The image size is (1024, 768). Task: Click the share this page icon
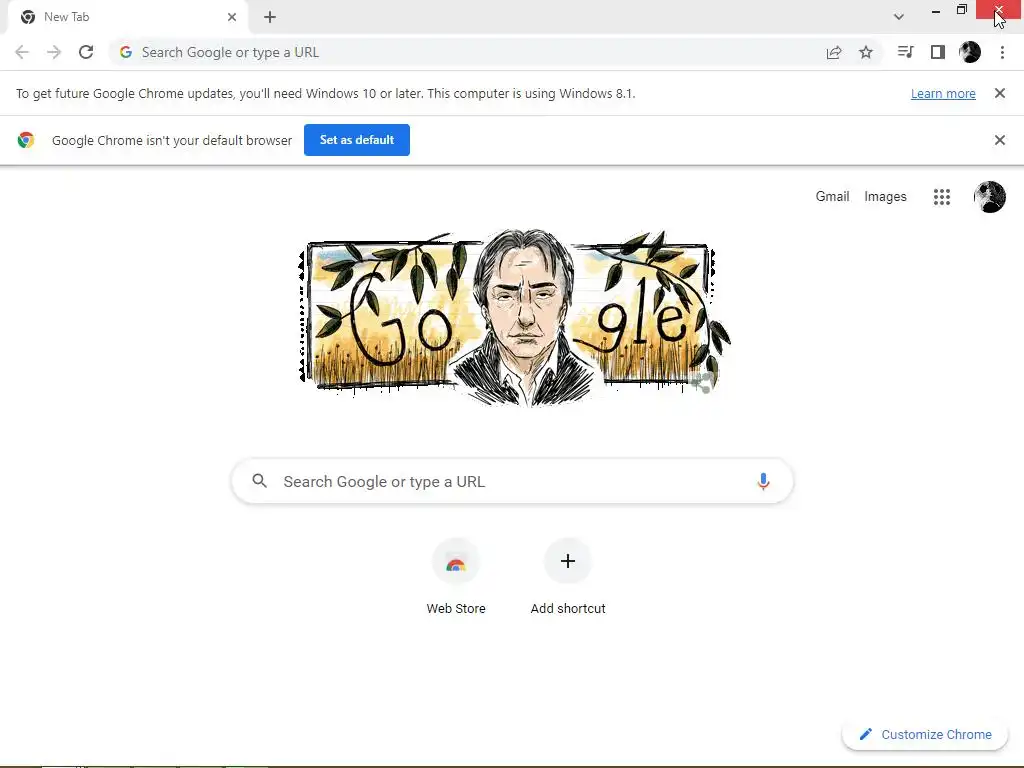tap(834, 52)
